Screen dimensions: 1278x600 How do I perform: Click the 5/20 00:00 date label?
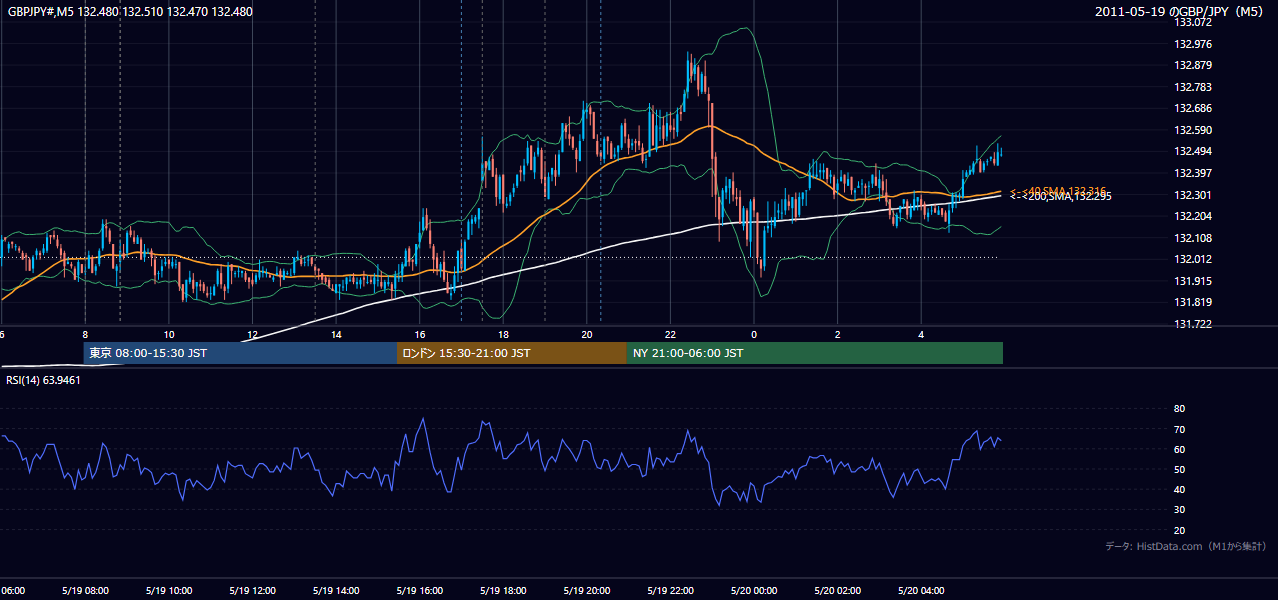[x=754, y=591]
